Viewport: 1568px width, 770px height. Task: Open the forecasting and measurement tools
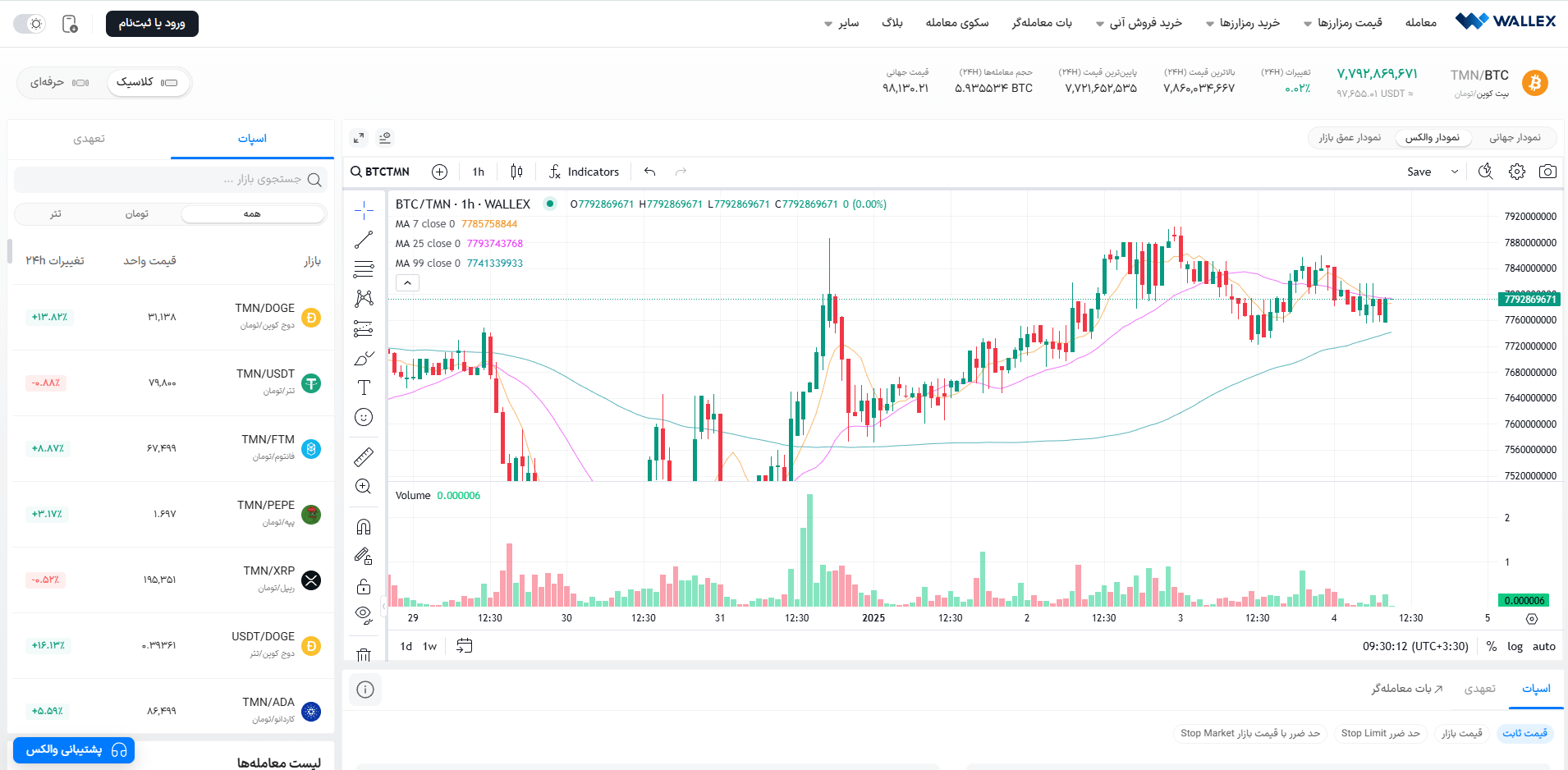[x=364, y=328]
